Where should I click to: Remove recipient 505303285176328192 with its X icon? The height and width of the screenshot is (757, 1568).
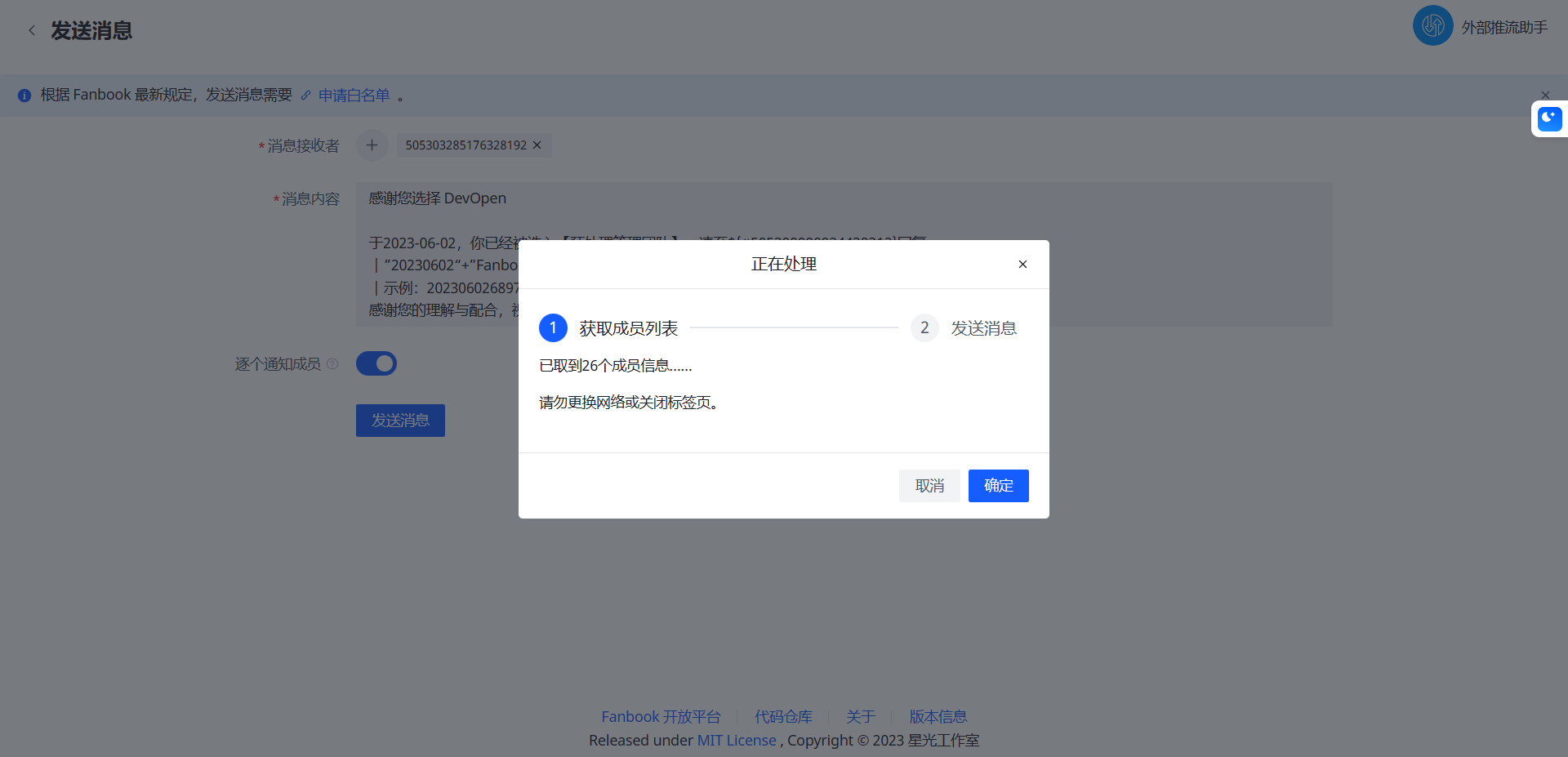point(537,145)
